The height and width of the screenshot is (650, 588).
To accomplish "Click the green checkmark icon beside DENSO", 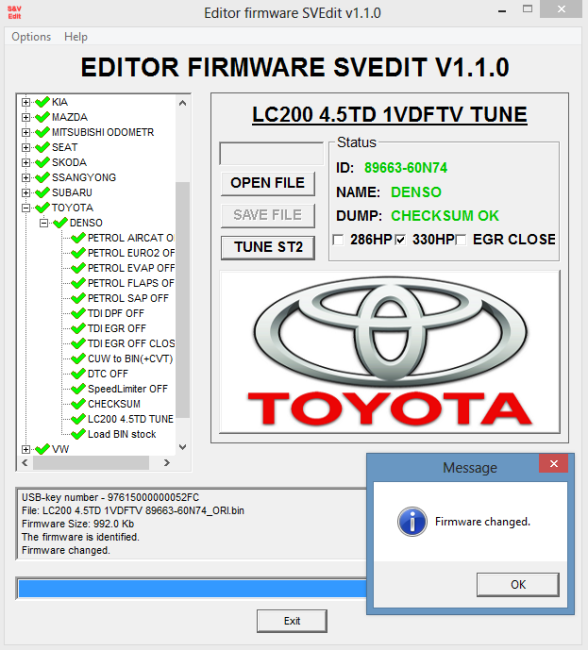I will point(61,223).
